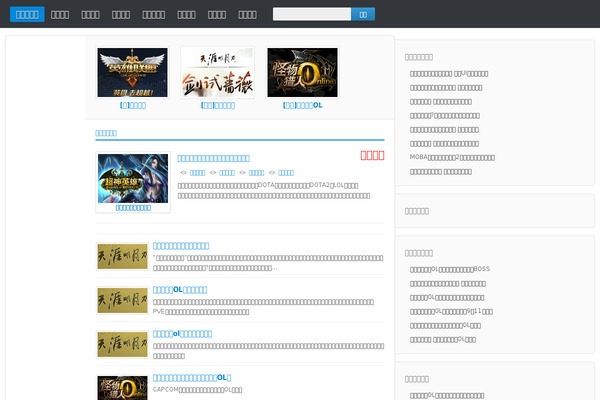Open the topmost gold 天涯明月刀 thumbnail in the article list
The height and width of the screenshot is (400, 600).
point(122,256)
